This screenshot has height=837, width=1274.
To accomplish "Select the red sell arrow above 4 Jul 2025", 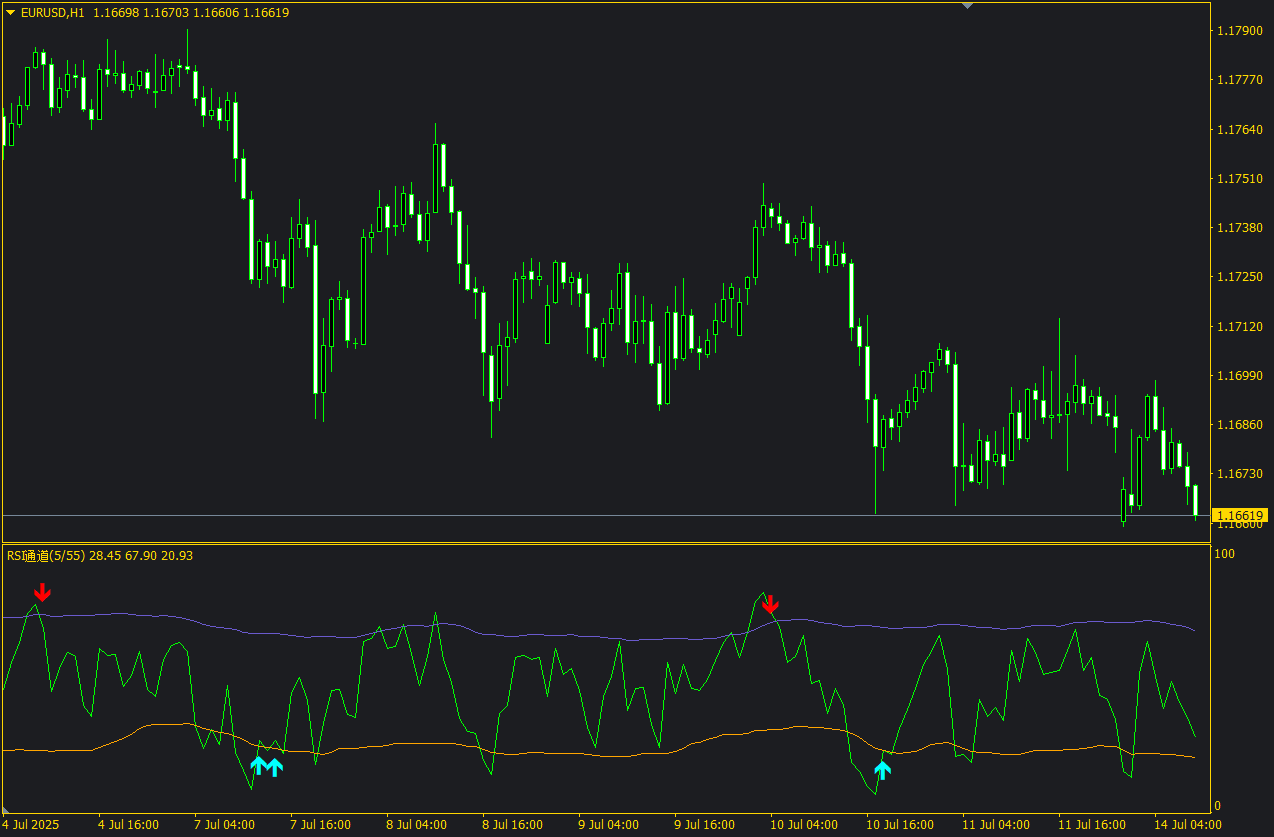I will click(41, 593).
